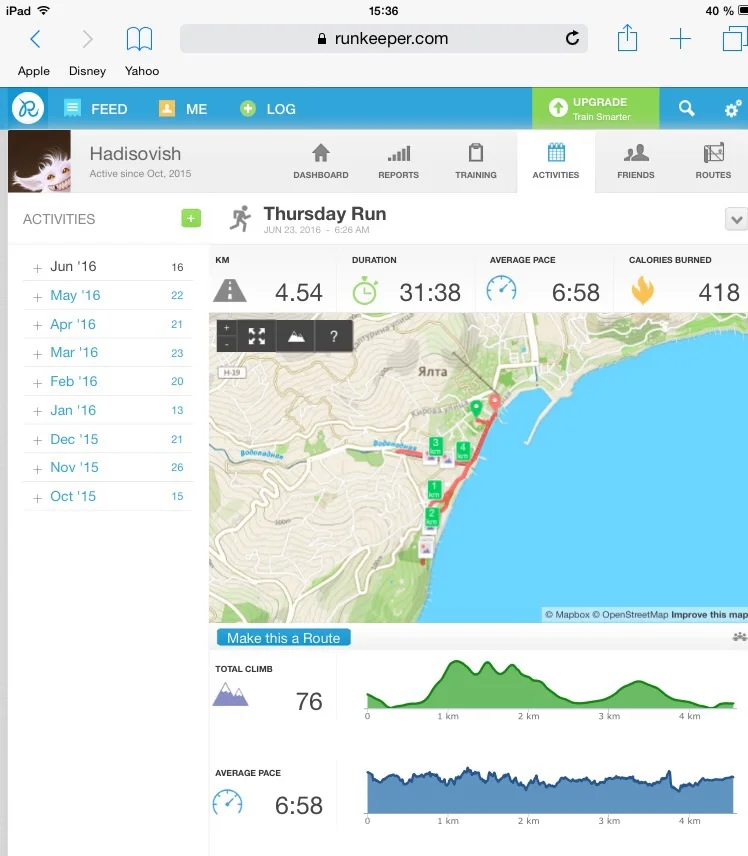Open the ME menu item
Screen dimensions: 748x856
tap(183, 109)
